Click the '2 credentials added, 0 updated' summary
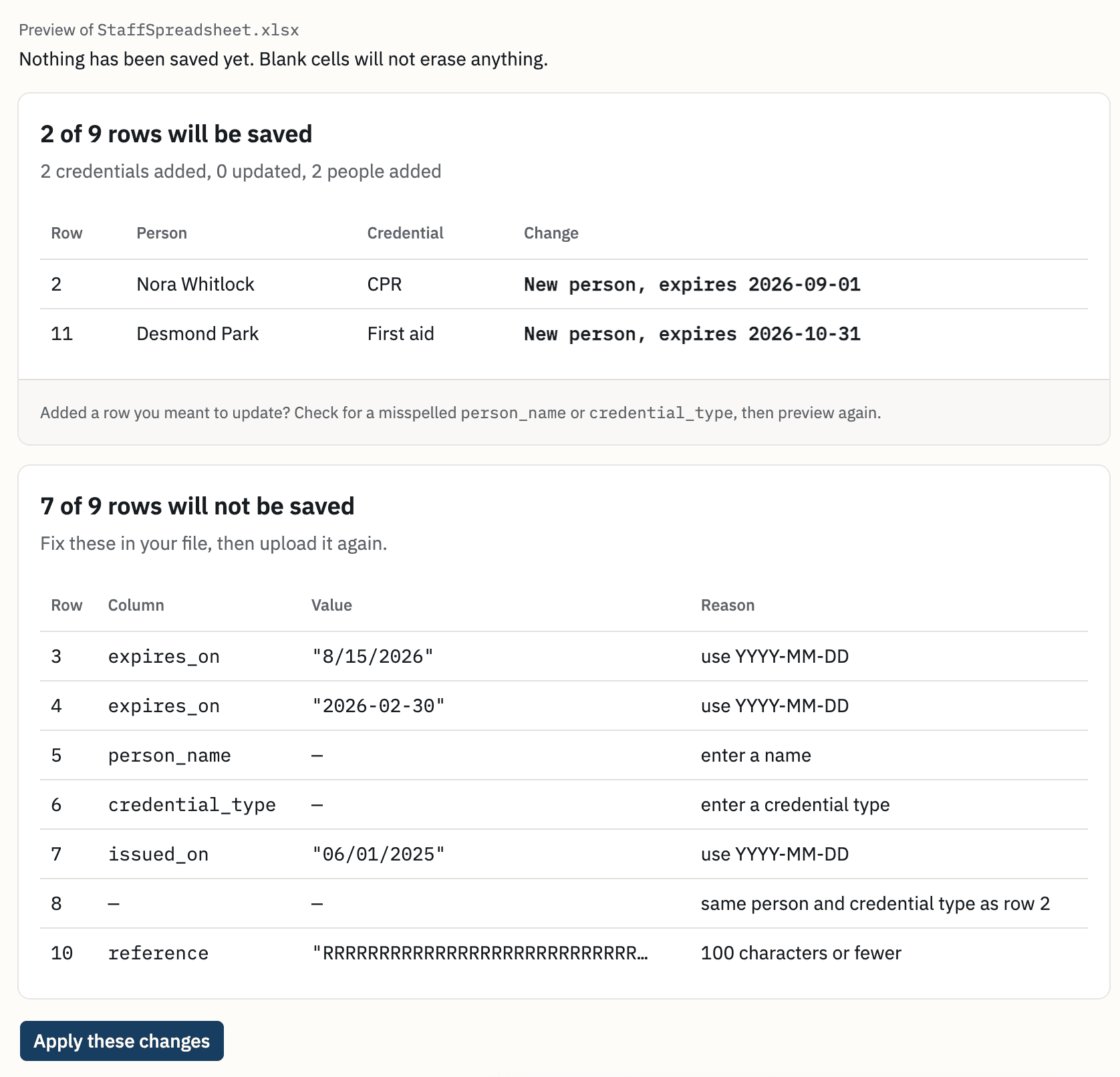This screenshot has width=1120, height=1077. coord(241,171)
